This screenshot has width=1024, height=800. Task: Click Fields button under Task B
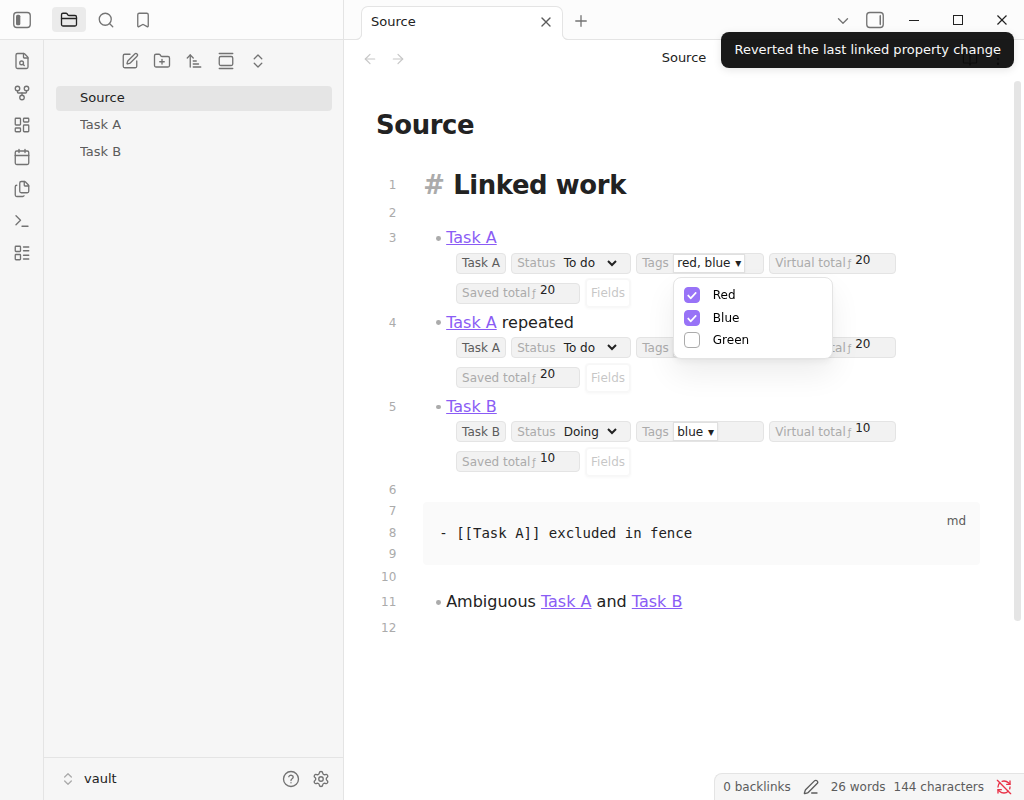point(607,462)
